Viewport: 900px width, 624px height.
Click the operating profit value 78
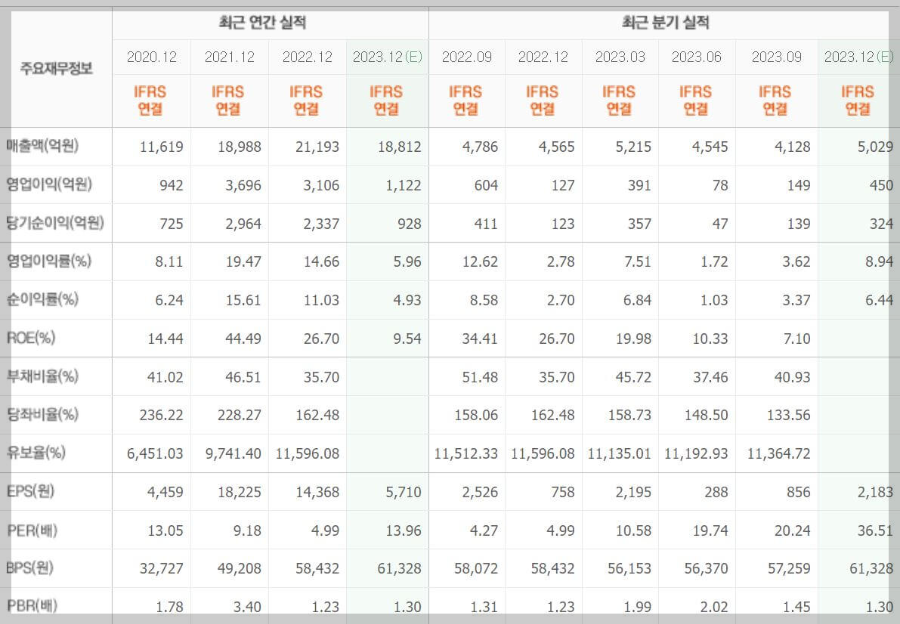pyautogui.click(x=720, y=185)
